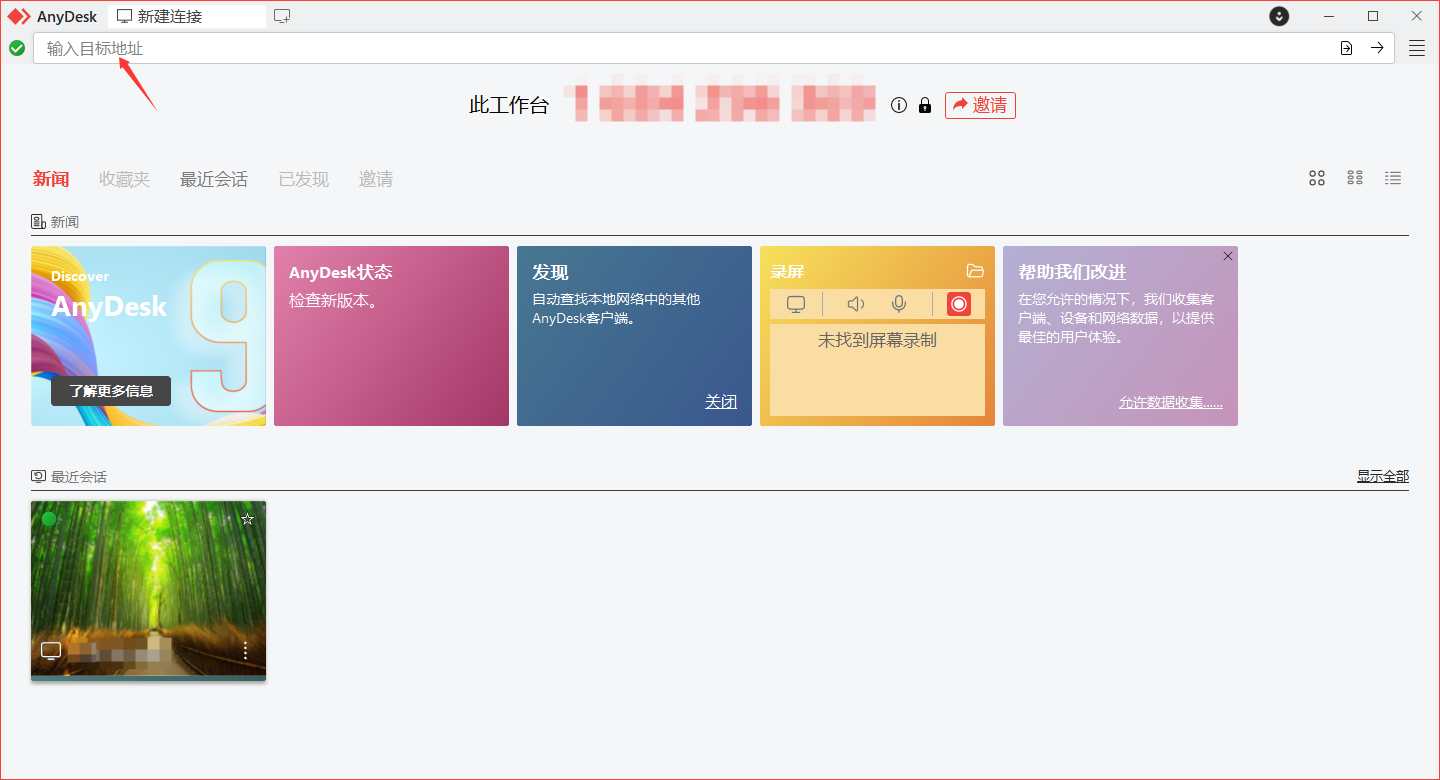Star the recent session as favorite
The width and height of the screenshot is (1440, 780).
click(248, 519)
